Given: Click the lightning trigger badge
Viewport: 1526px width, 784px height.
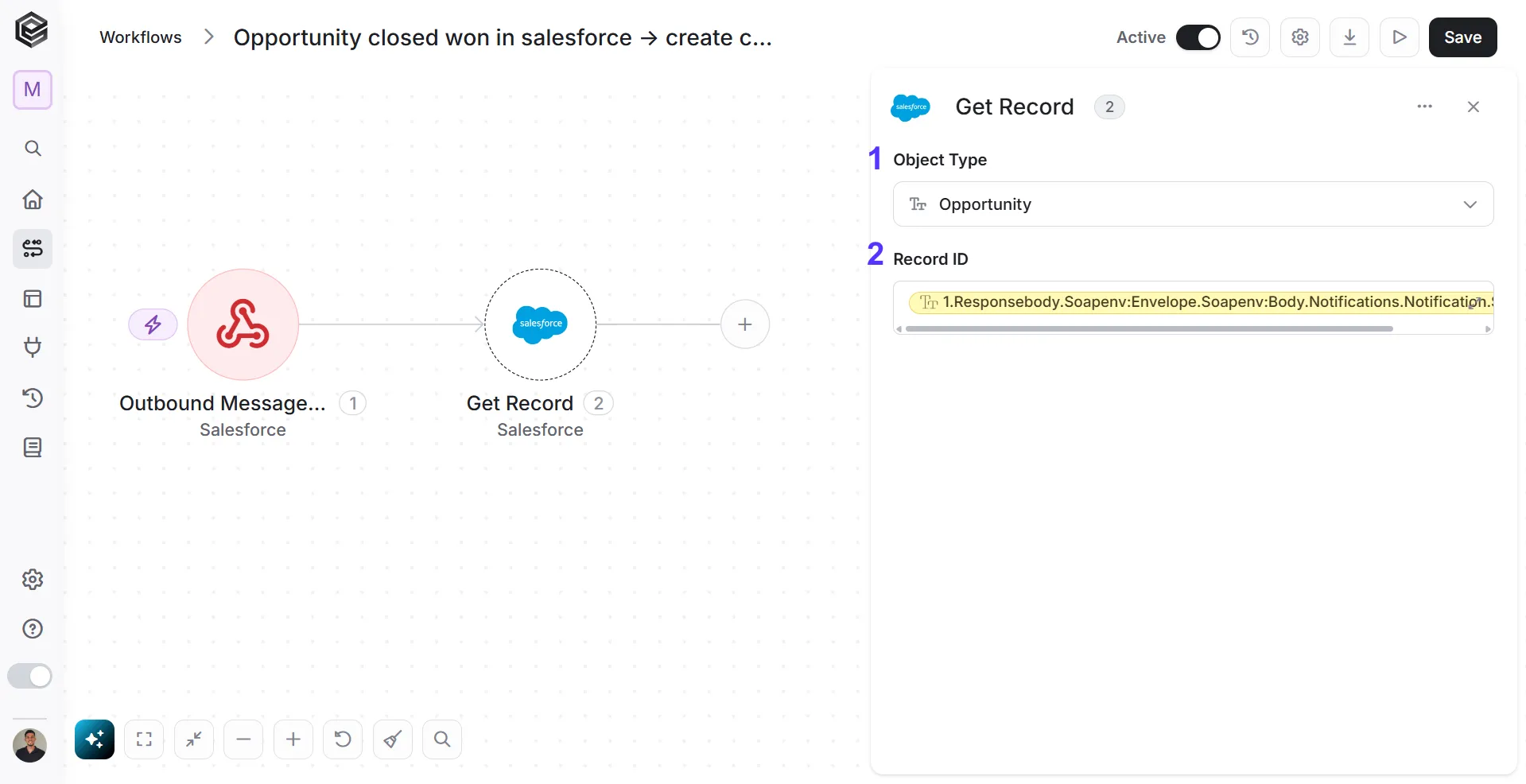Looking at the screenshot, I should point(153,324).
